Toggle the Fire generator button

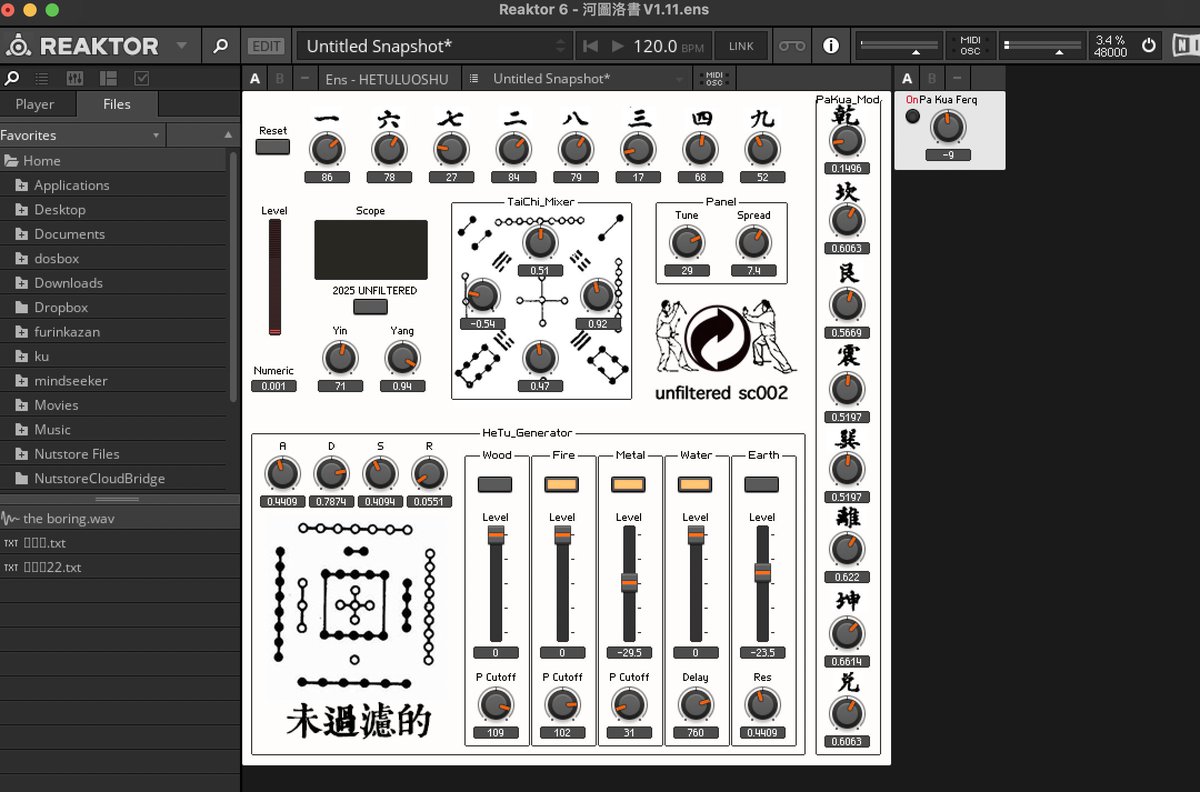point(562,484)
